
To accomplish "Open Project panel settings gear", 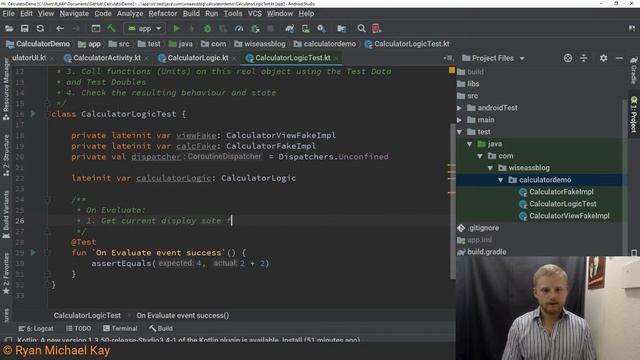I will click(603, 58).
